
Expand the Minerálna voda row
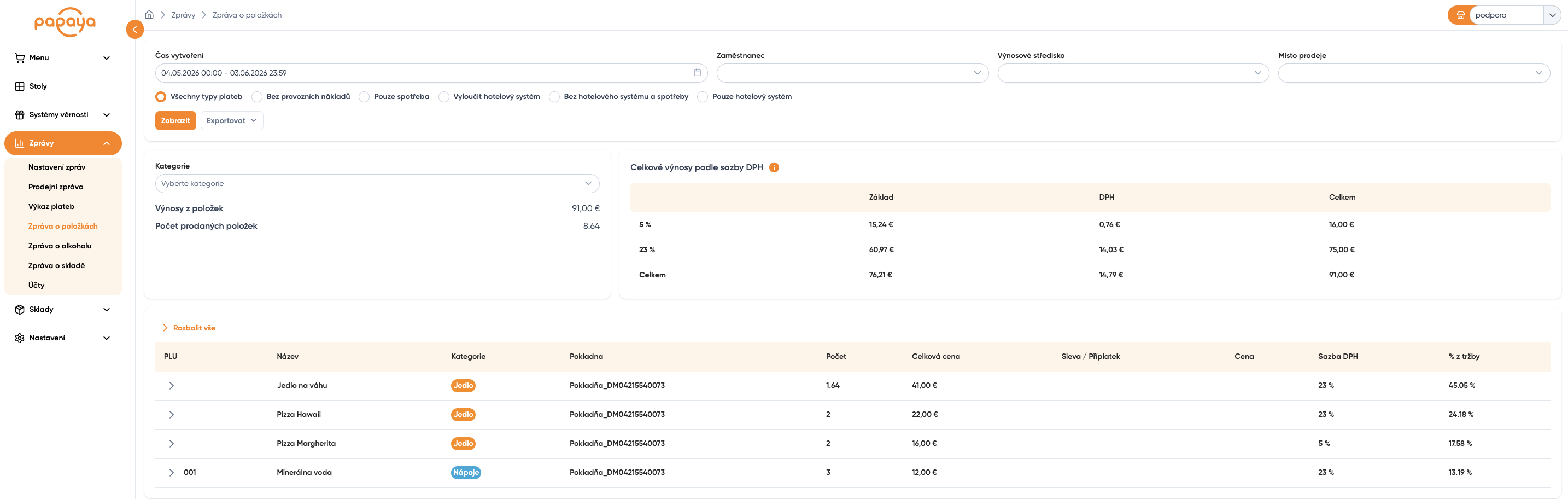tap(172, 473)
